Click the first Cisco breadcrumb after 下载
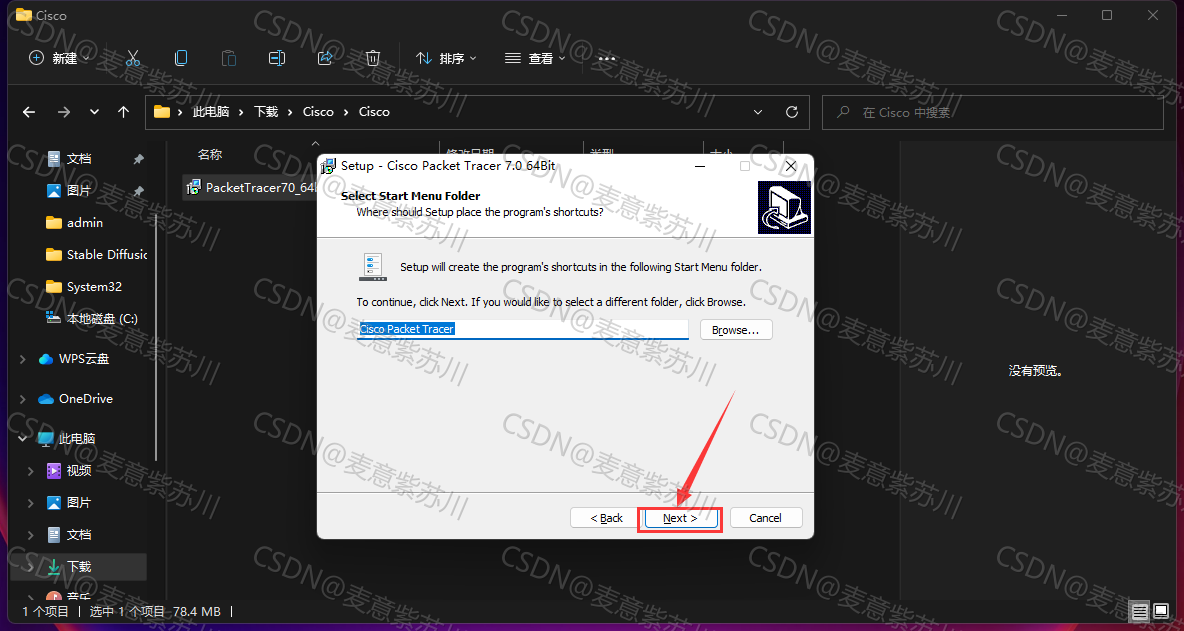Screen dimensions: 1184x631 click(318, 112)
